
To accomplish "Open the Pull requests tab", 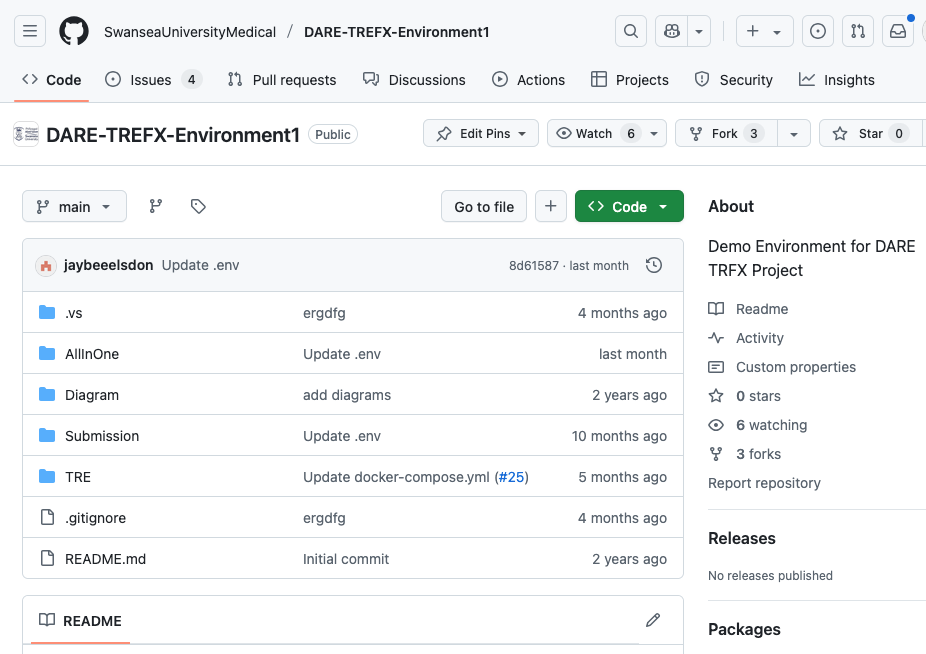I will [x=282, y=80].
